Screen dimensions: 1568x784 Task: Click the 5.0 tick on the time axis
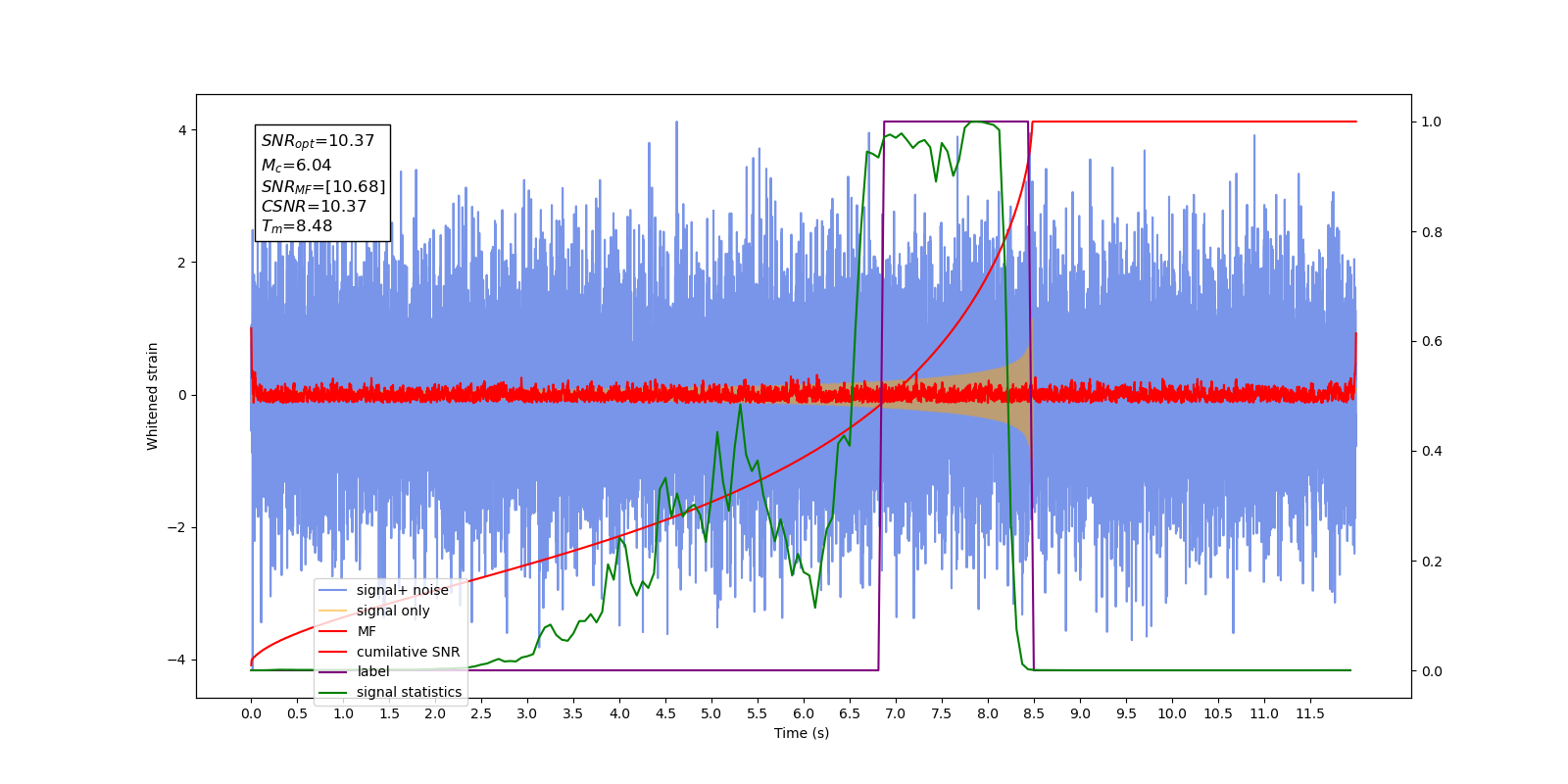[x=711, y=713]
